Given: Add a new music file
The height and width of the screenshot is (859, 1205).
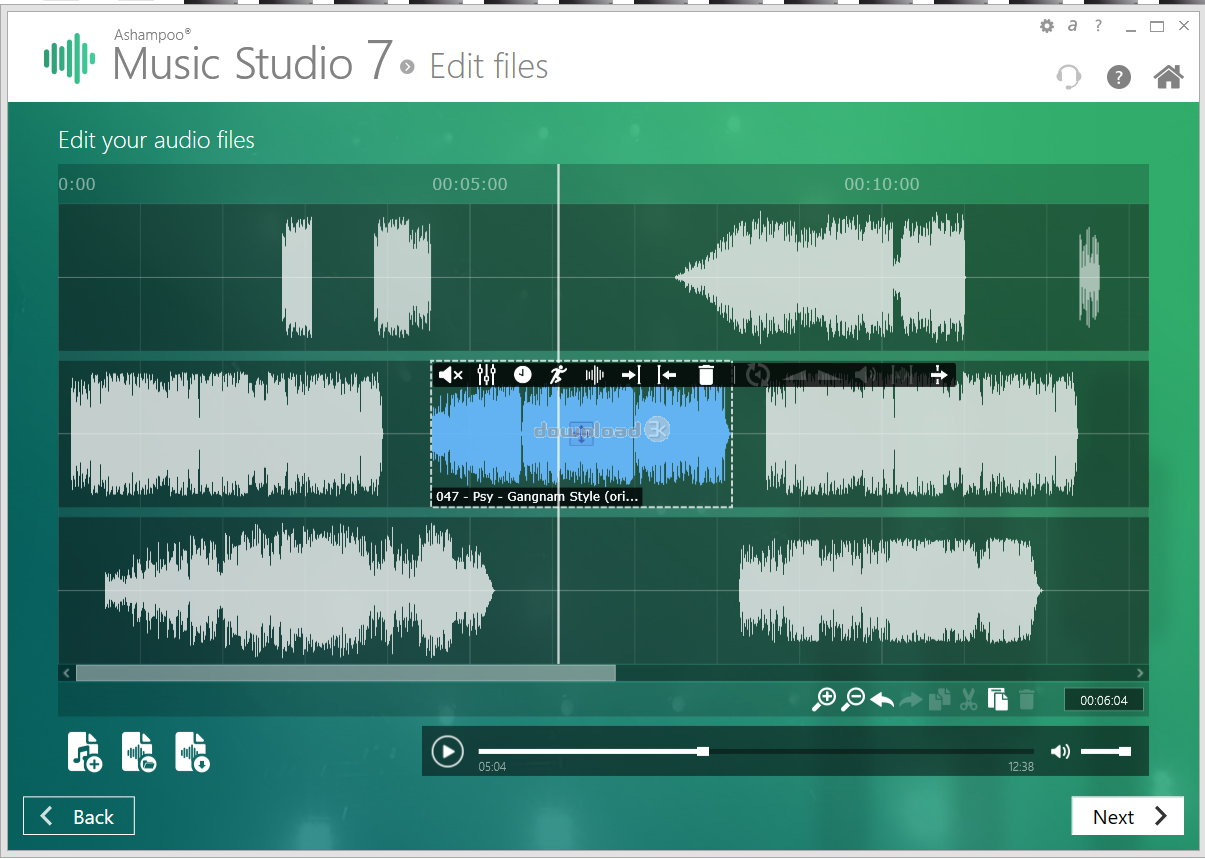Looking at the screenshot, I should pos(85,752).
